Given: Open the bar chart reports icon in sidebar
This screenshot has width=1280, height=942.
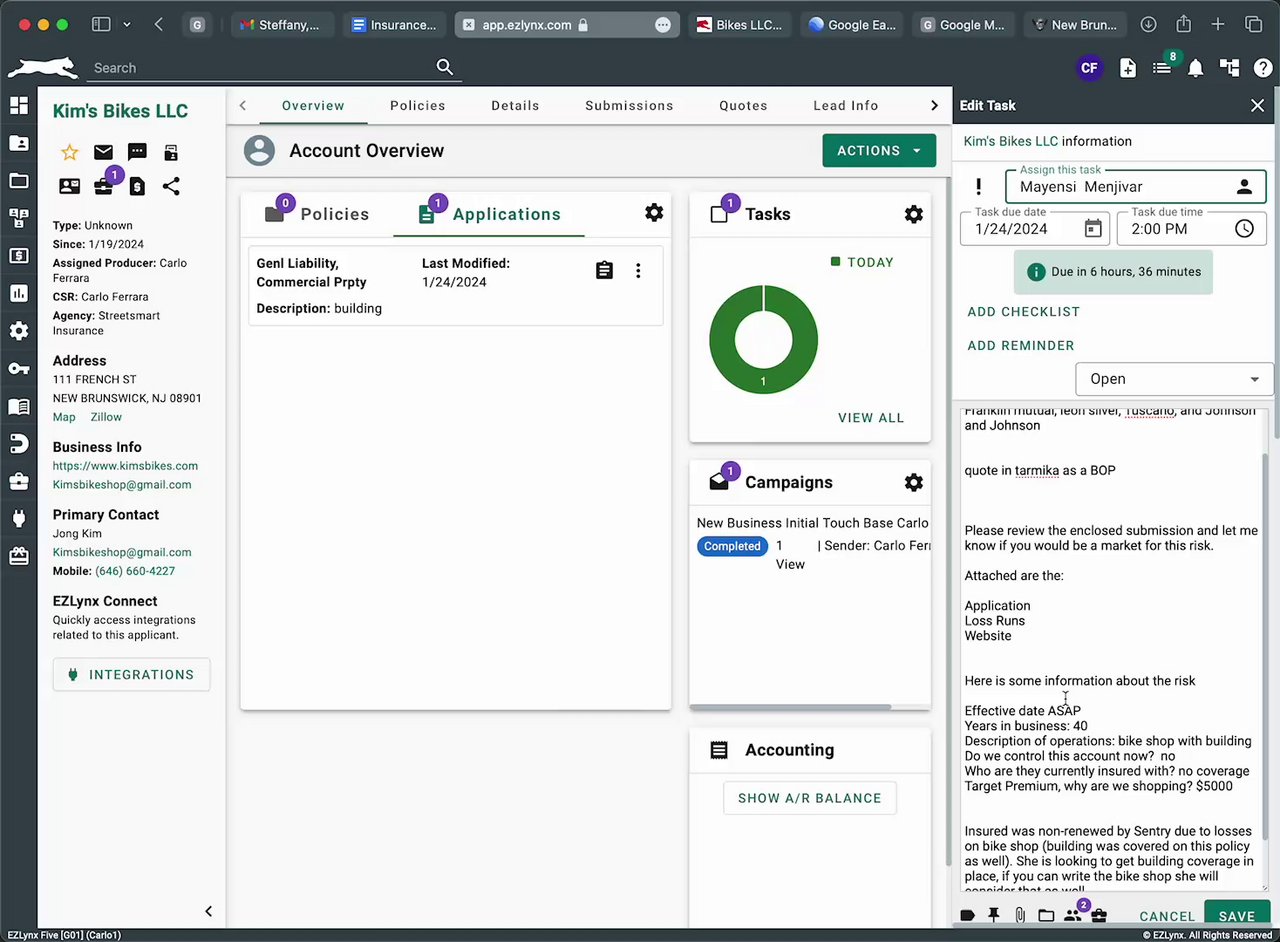Looking at the screenshot, I should [x=18, y=293].
